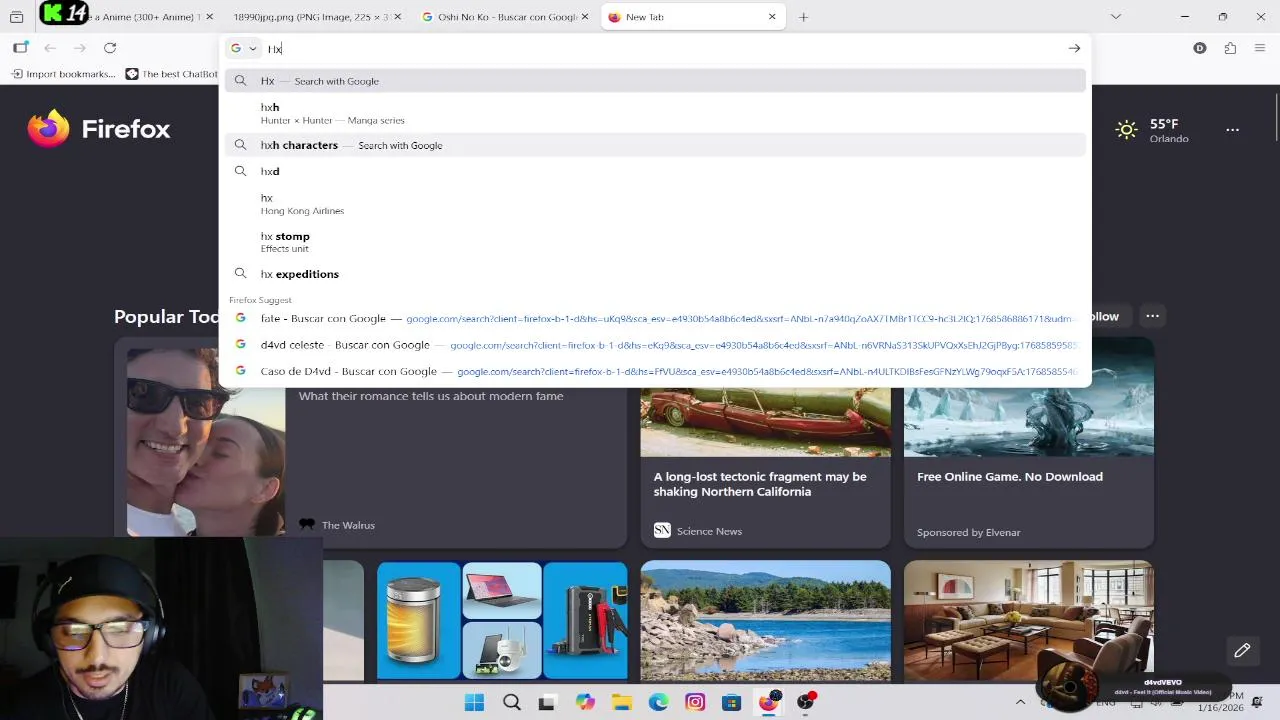This screenshot has height=720, width=1280.
Task: Open 'The best ChatBot' bookmark
Action: [171, 74]
